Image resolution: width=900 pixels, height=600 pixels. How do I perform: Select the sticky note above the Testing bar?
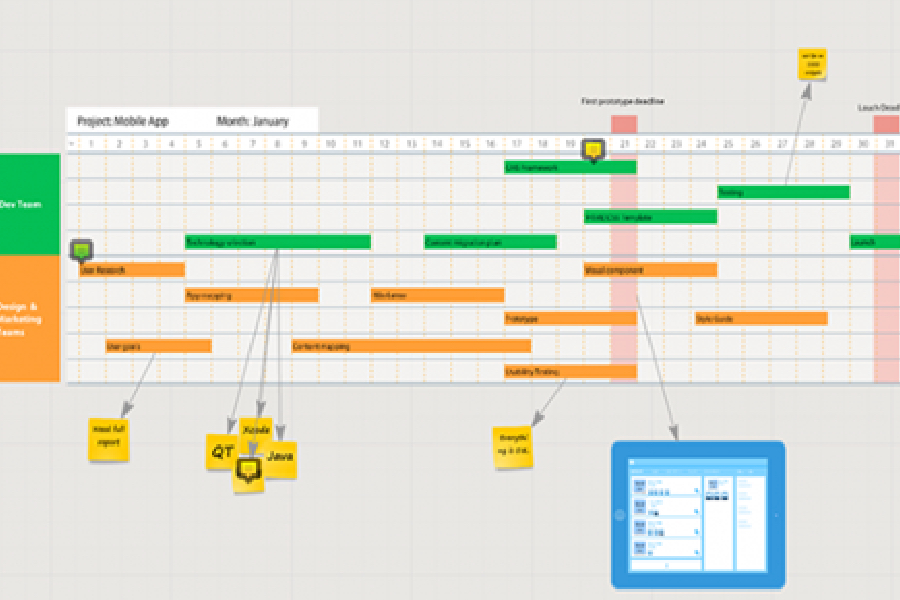click(812, 64)
